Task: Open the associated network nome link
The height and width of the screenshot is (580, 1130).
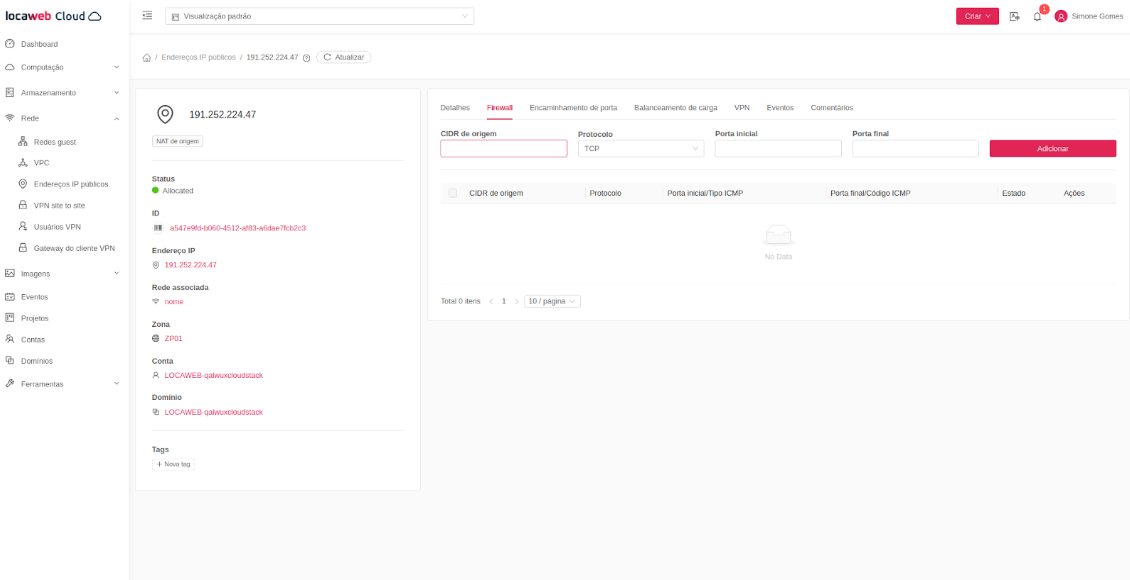Action: pyautogui.click(x=174, y=301)
